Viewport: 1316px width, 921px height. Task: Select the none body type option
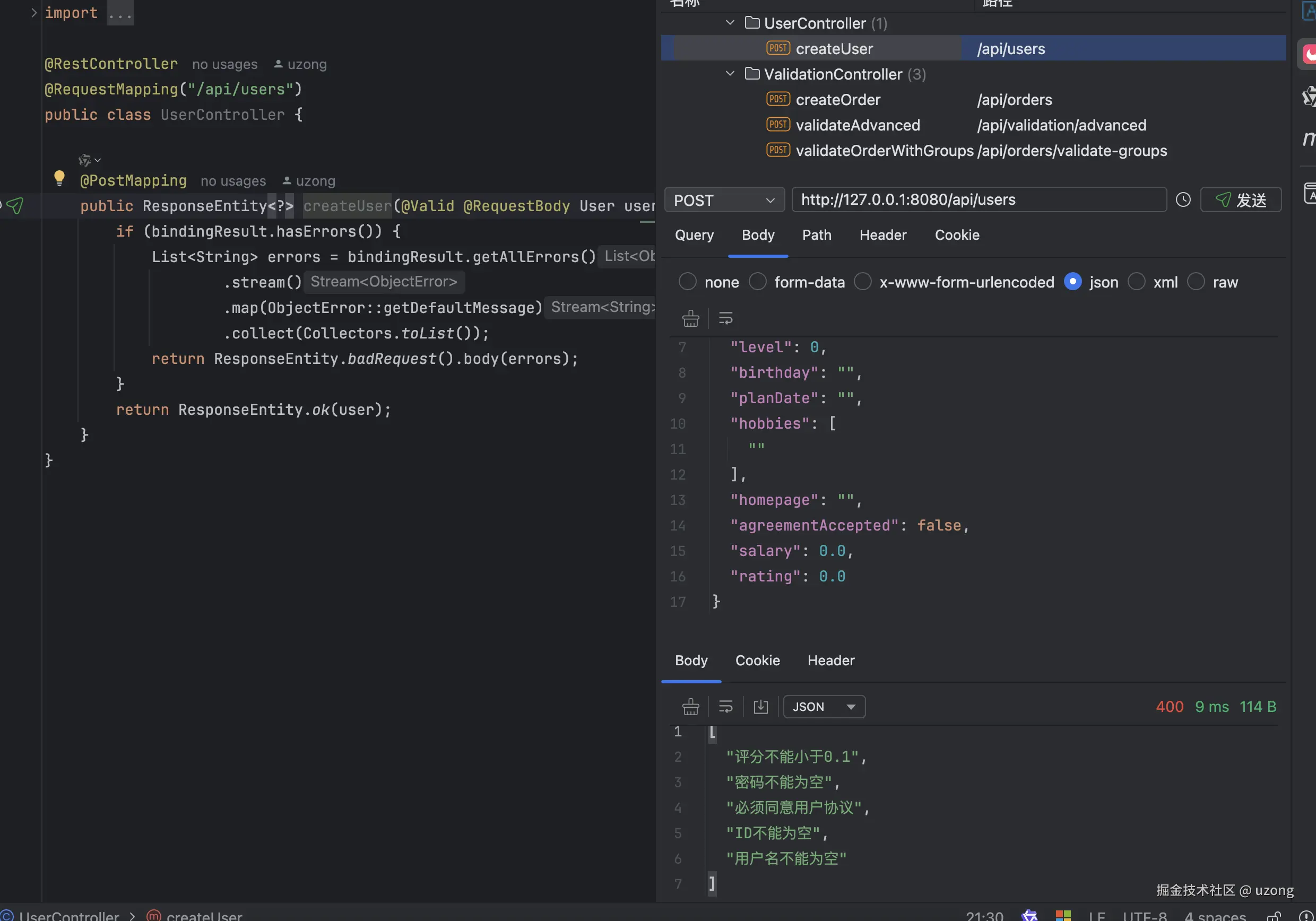pyautogui.click(x=687, y=282)
